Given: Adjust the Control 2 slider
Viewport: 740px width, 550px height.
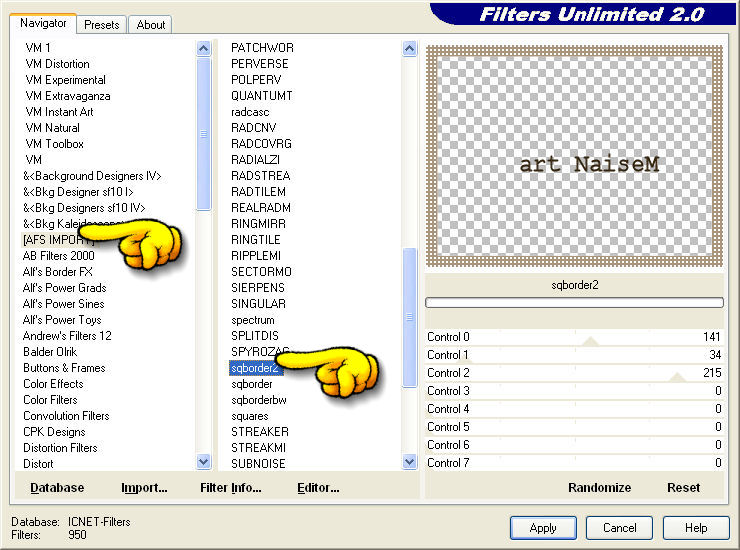Looking at the screenshot, I should pyautogui.click(x=574, y=373).
